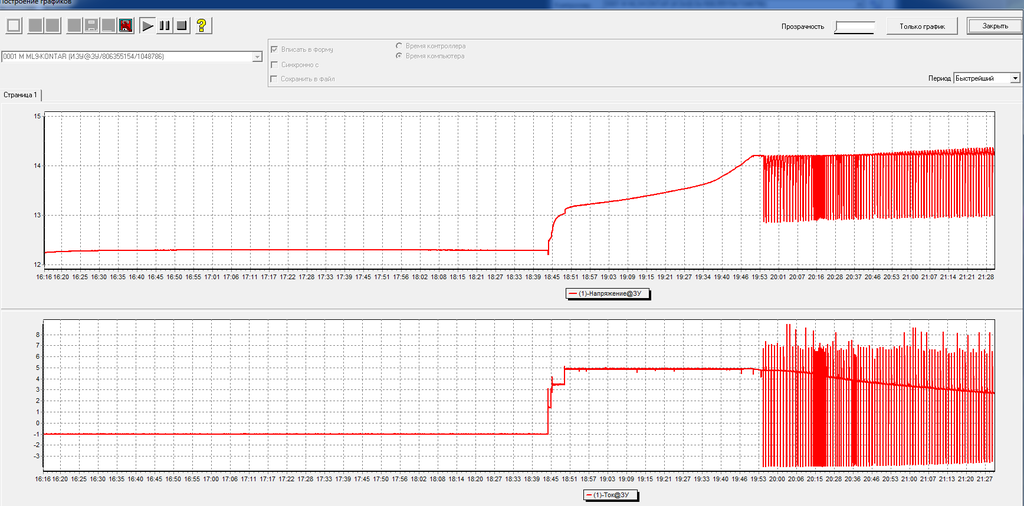This screenshot has width=1024, height=506.
Task: Select the 'Время компьютера' radio button
Action: pyautogui.click(x=400, y=56)
